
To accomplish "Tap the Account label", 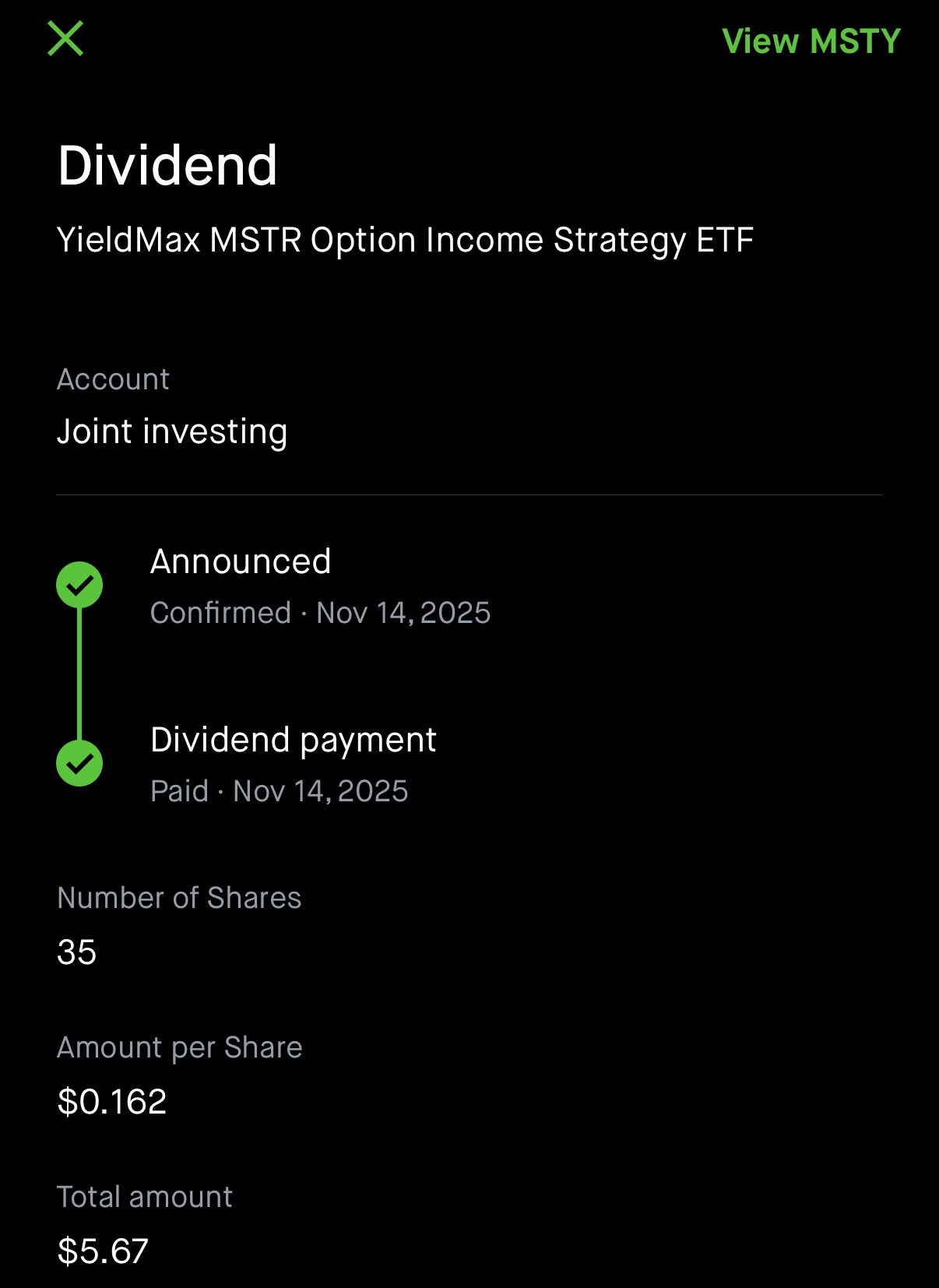I will (x=113, y=379).
